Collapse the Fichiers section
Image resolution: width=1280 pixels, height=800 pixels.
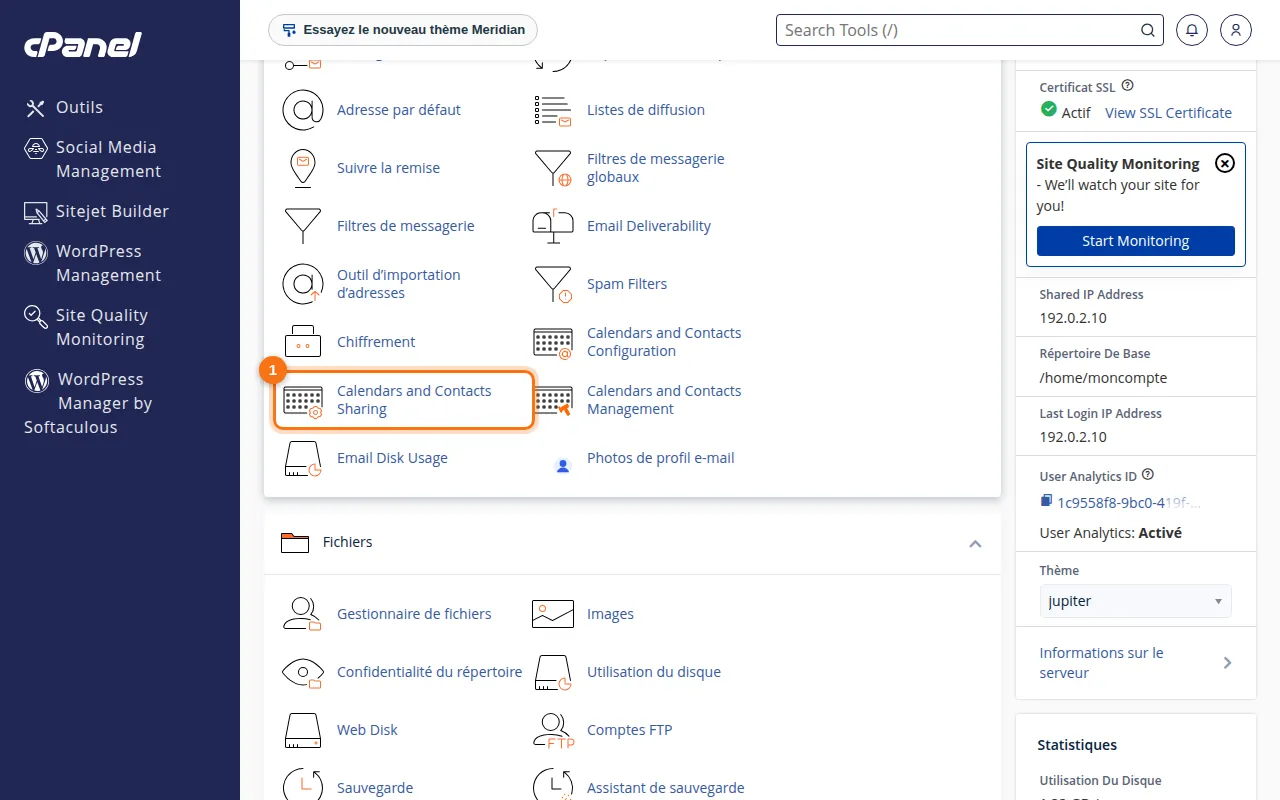pos(976,543)
